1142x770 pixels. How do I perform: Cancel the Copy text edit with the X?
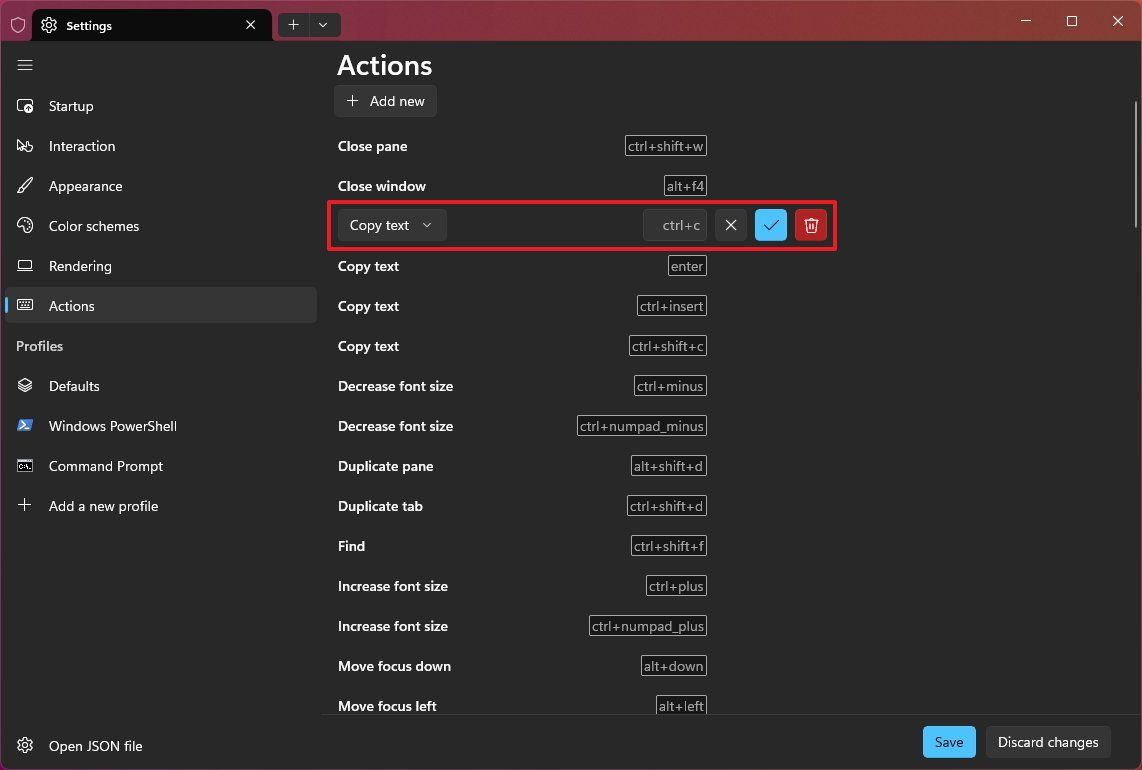coord(730,225)
